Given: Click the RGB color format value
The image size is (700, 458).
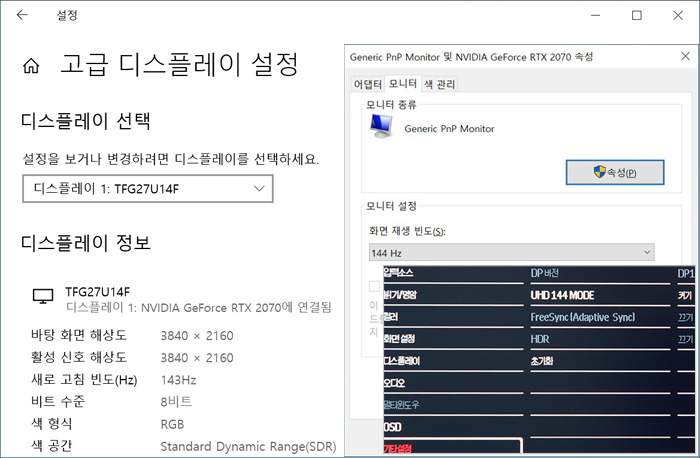Looking at the screenshot, I should pyautogui.click(x=172, y=424).
